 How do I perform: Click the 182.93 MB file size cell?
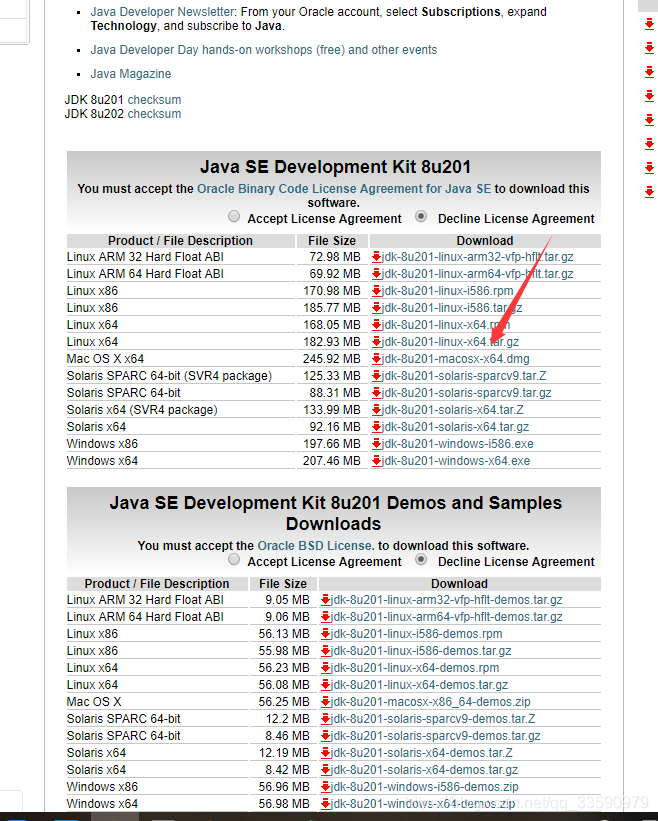332,342
